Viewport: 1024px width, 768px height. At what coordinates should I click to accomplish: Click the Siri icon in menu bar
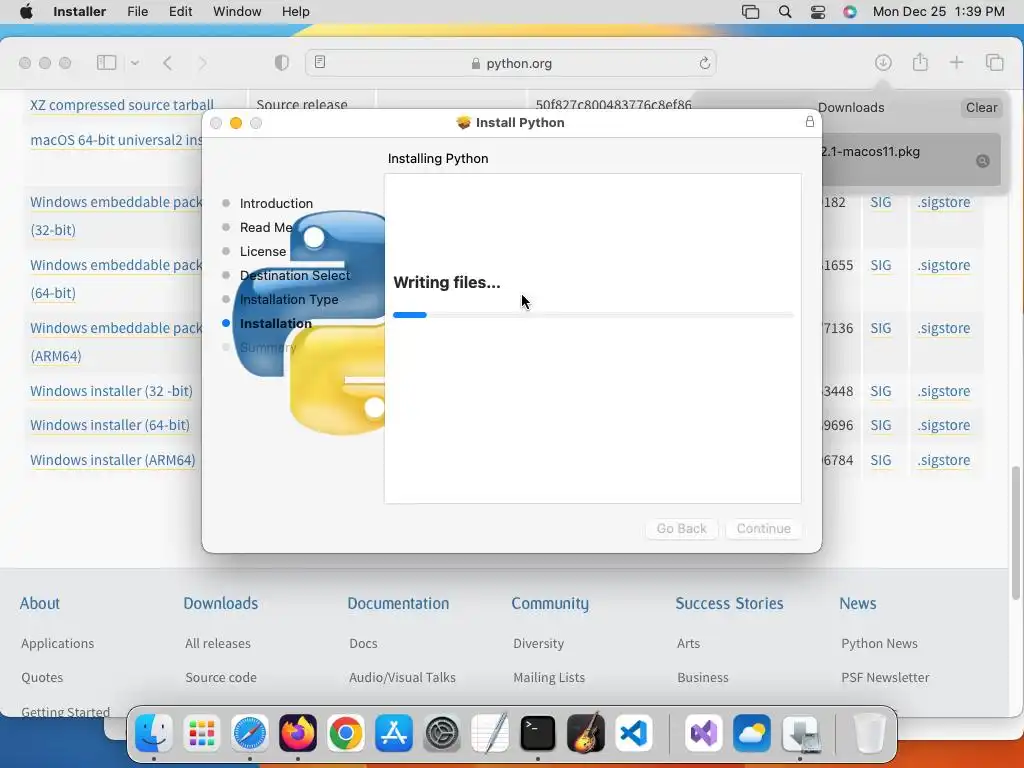[850, 12]
